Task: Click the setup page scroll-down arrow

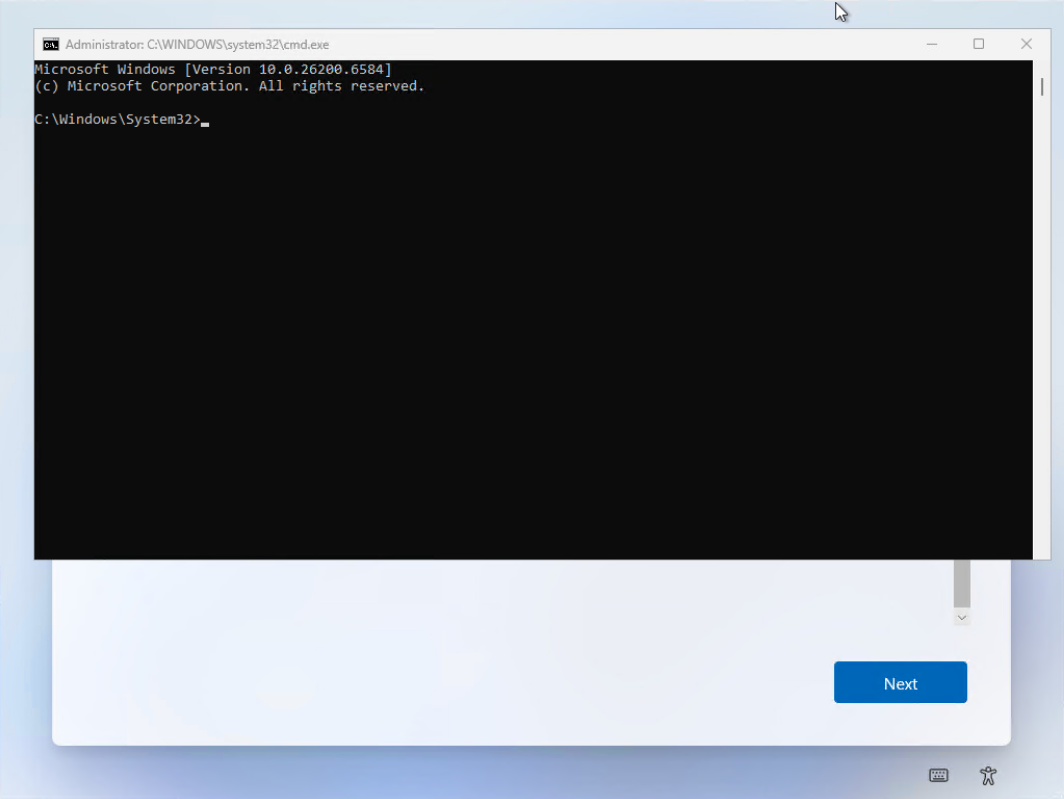Action: pyautogui.click(x=962, y=617)
